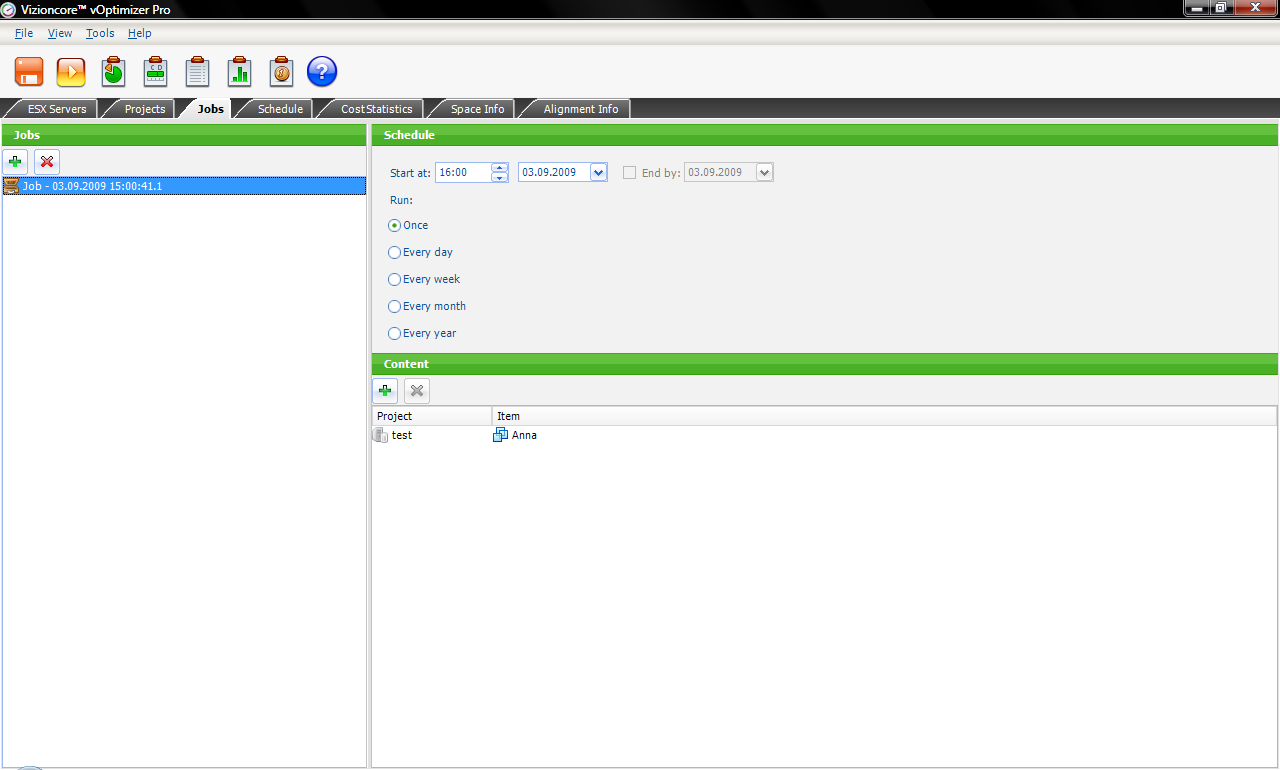Delete job with red X icon
This screenshot has width=1280, height=770.
coord(47,161)
